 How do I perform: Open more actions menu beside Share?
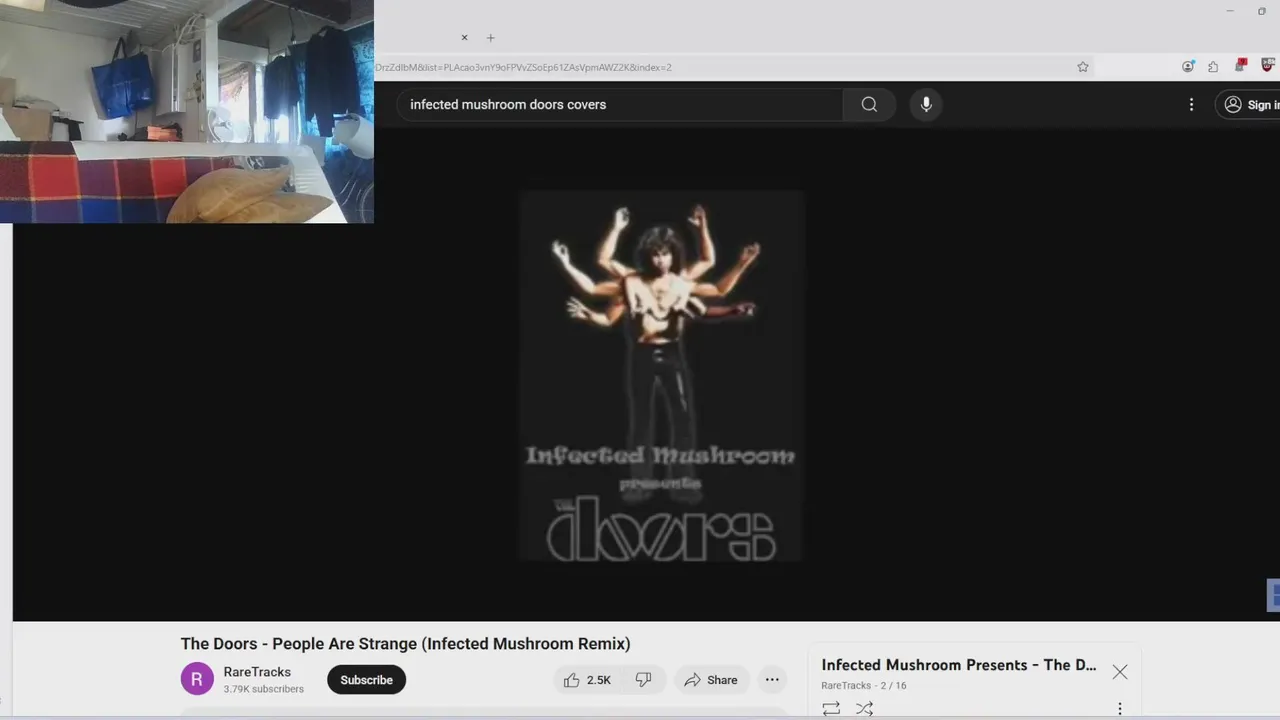(772, 680)
